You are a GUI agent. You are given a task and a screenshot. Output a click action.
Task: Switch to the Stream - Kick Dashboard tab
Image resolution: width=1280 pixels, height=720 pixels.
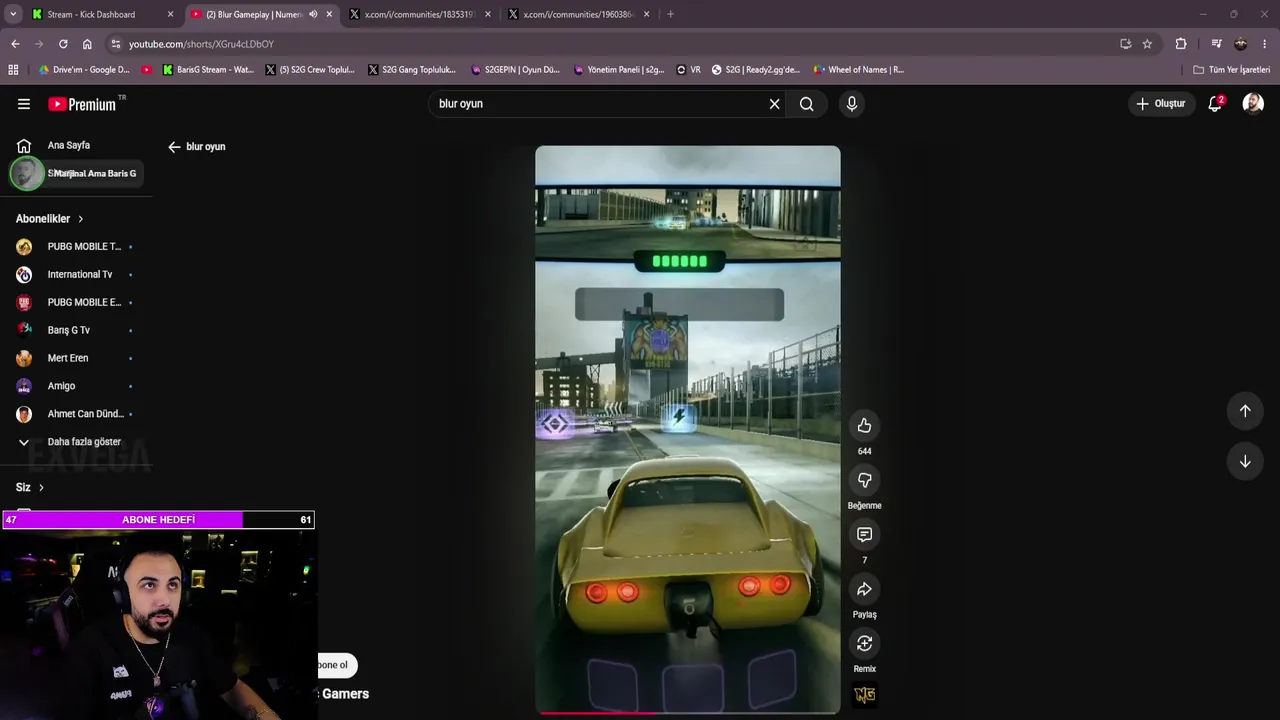(x=102, y=14)
